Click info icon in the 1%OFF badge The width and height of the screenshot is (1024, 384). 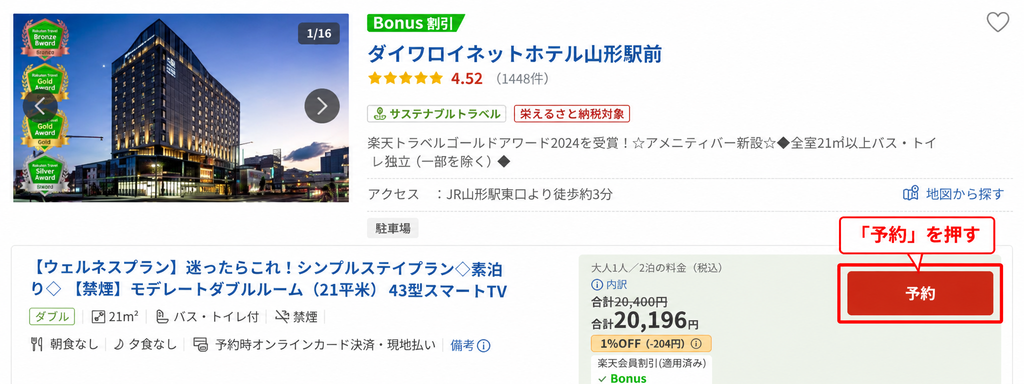696,344
